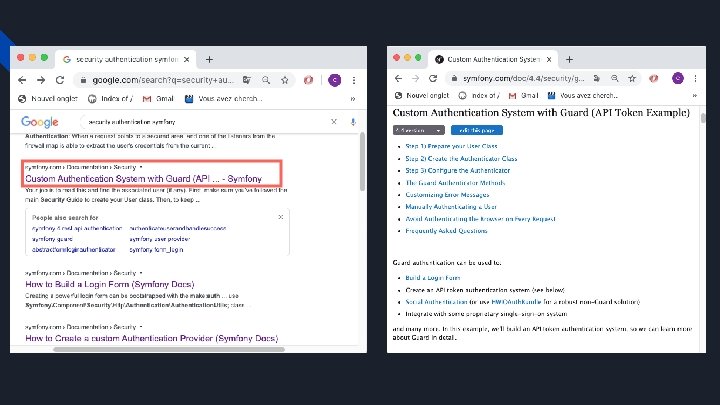Open Nouvel onglet bookmark in Symfony window
Viewport: 720px width, 405px height.
(x=422, y=96)
